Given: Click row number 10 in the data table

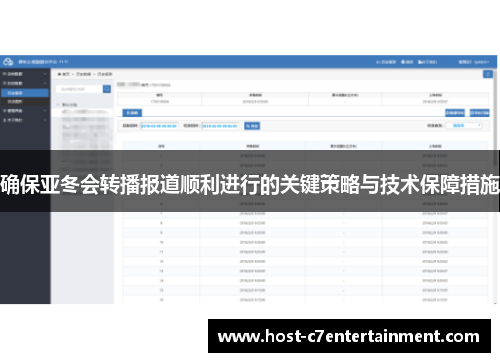Looking at the screenshot, I should coord(305,242).
